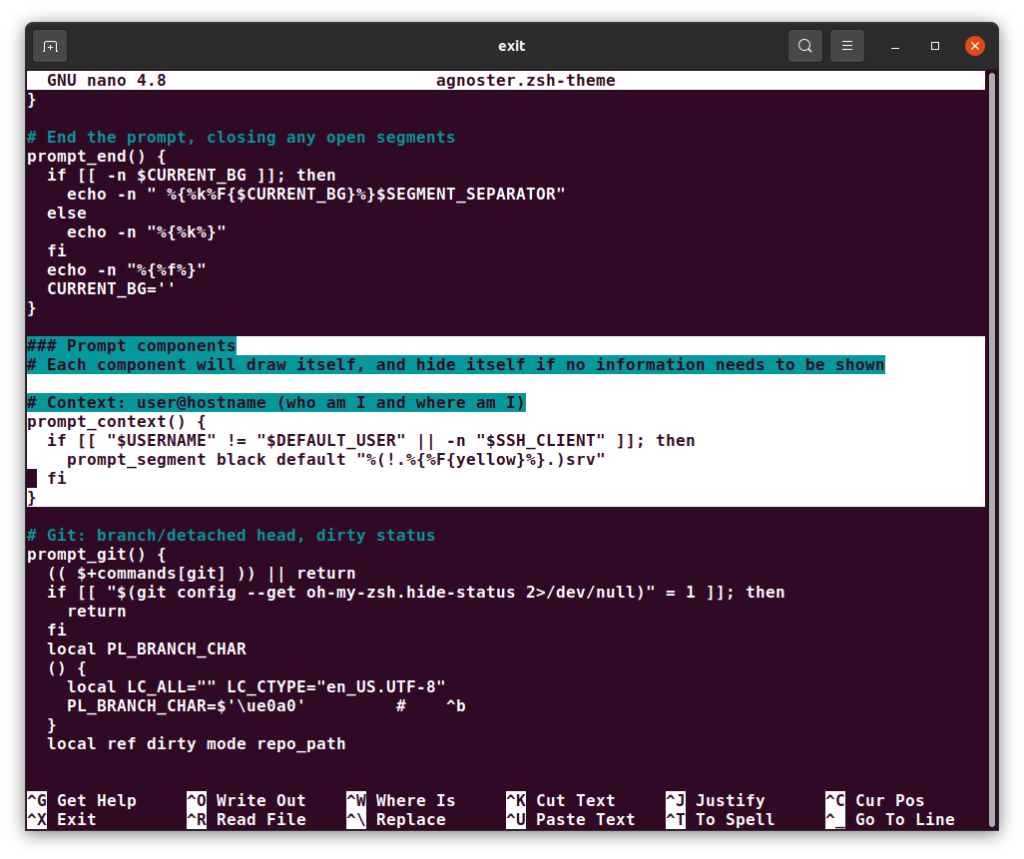
Task: Click Paste Text in the footer
Action: (585, 819)
